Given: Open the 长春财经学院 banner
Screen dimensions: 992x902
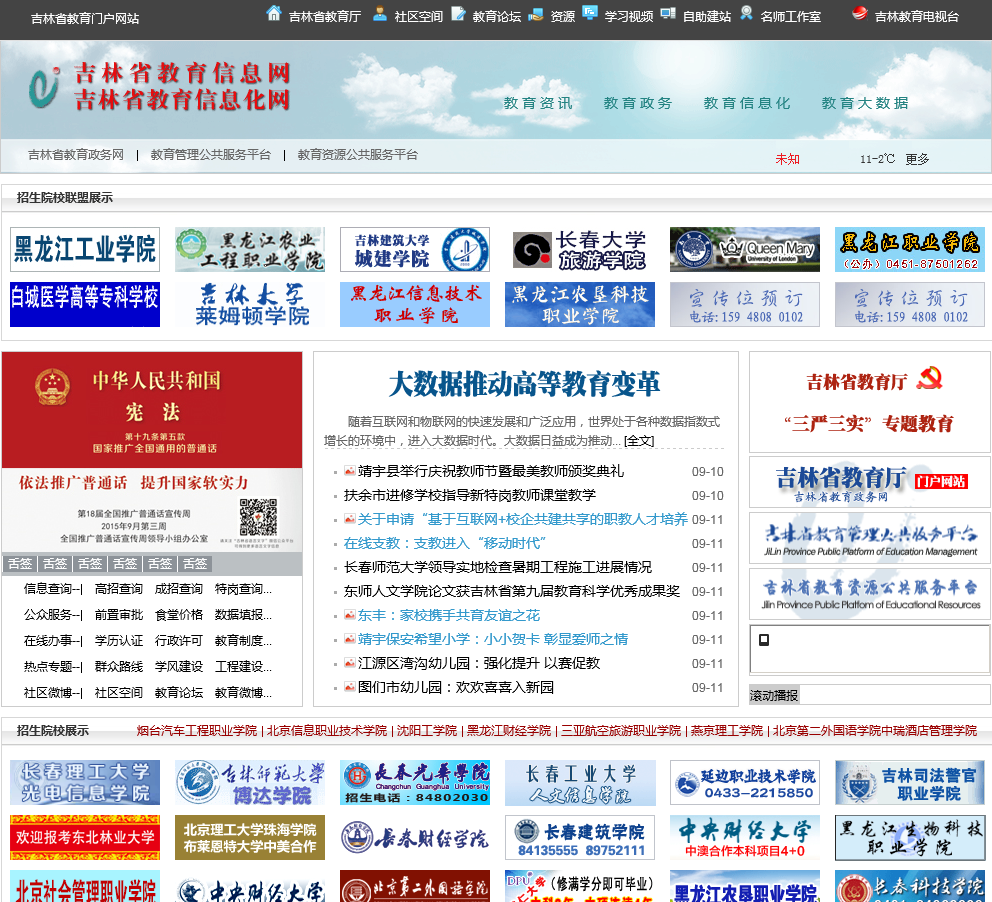Looking at the screenshot, I should click(x=415, y=837).
